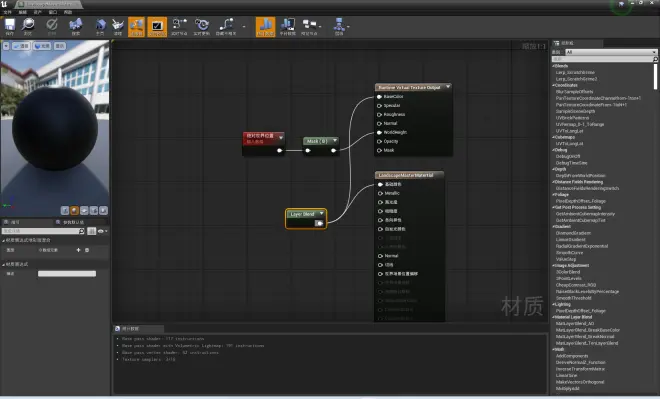The image size is (660, 399).
Task: Open the File menu
Action: click(8, 12)
